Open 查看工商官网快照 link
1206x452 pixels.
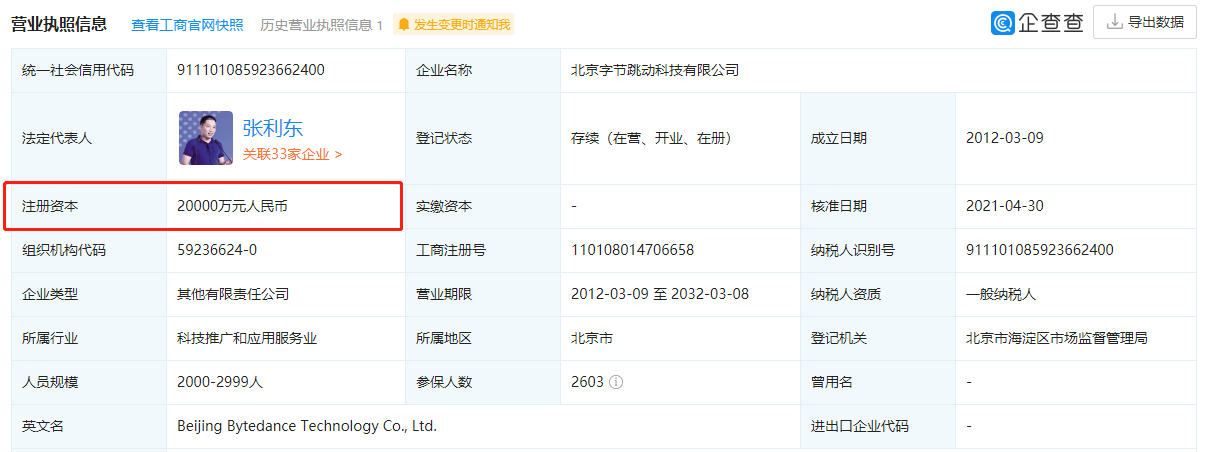coord(187,25)
